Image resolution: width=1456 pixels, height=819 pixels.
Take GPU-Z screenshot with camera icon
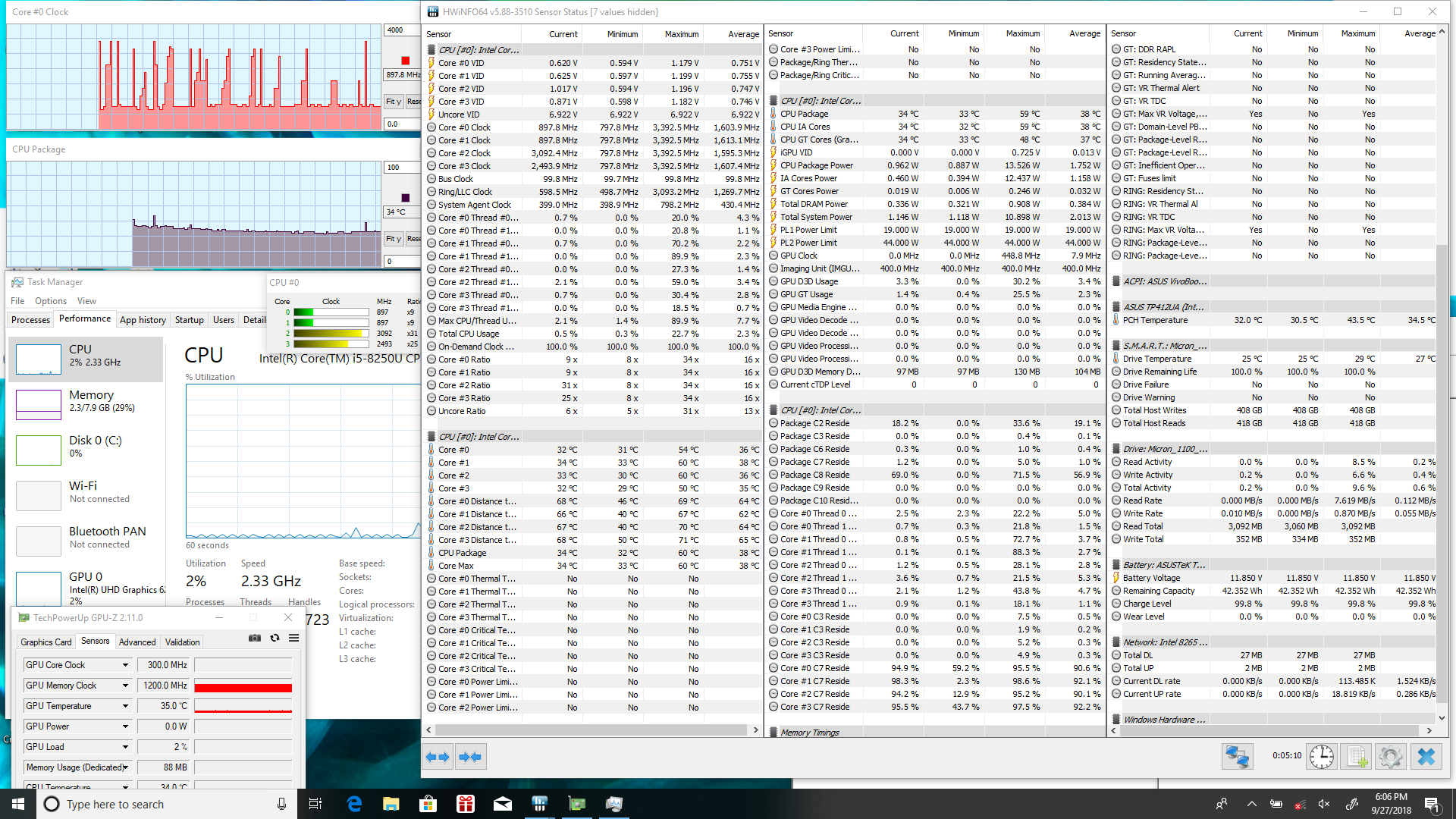click(x=255, y=639)
